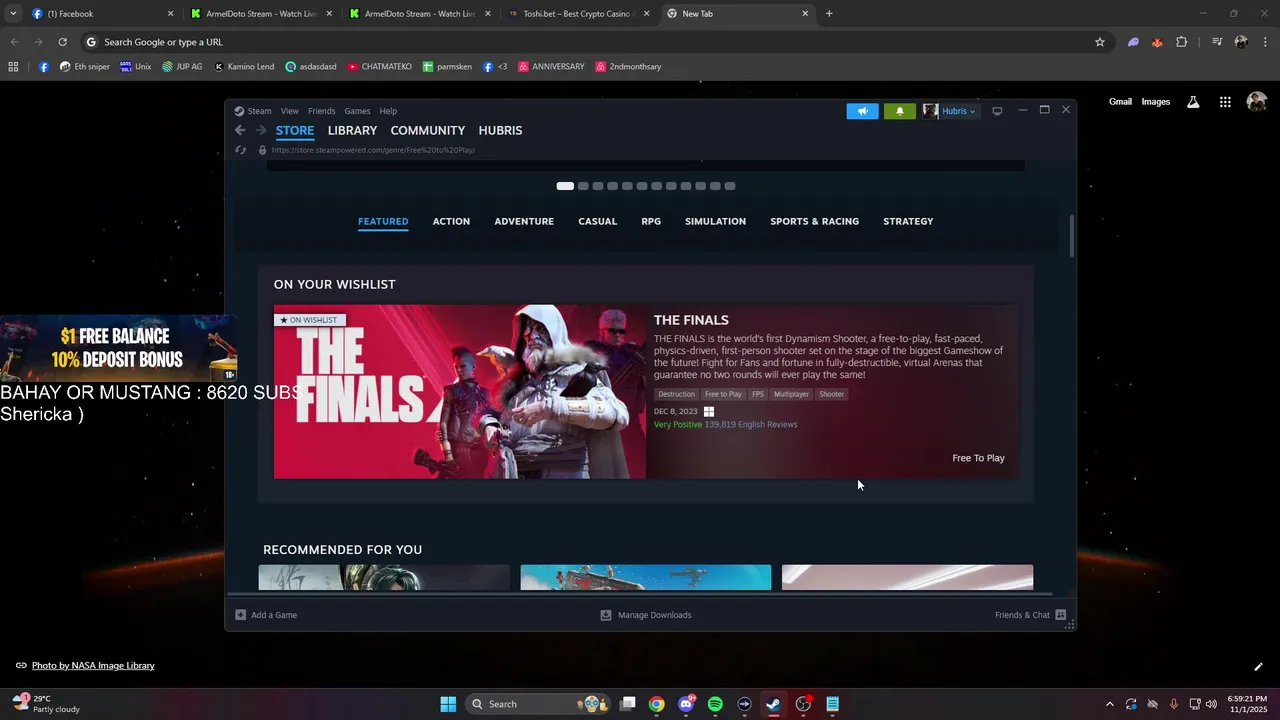Screen dimensions: 1280x720
Task: Select the STRATEGY genre tab
Action: (x=908, y=221)
